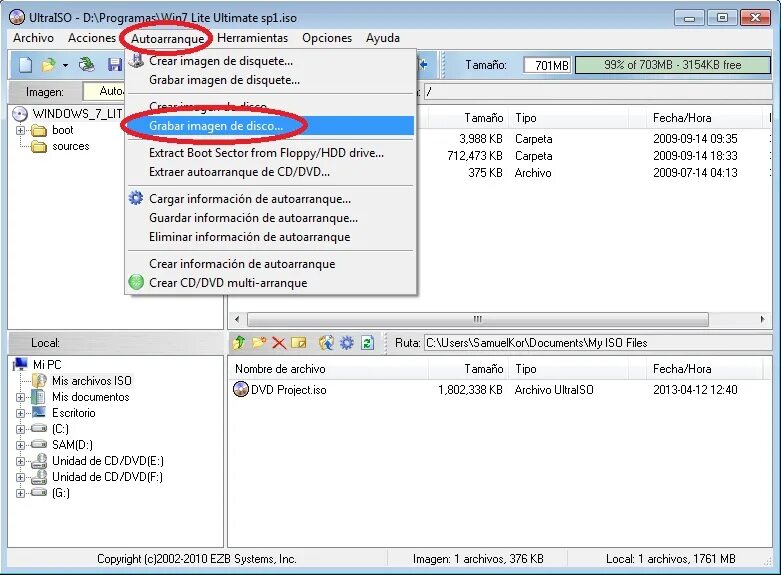This screenshot has width=781, height=575.
Task: Click the boot folder icon
Action: click(39, 131)
